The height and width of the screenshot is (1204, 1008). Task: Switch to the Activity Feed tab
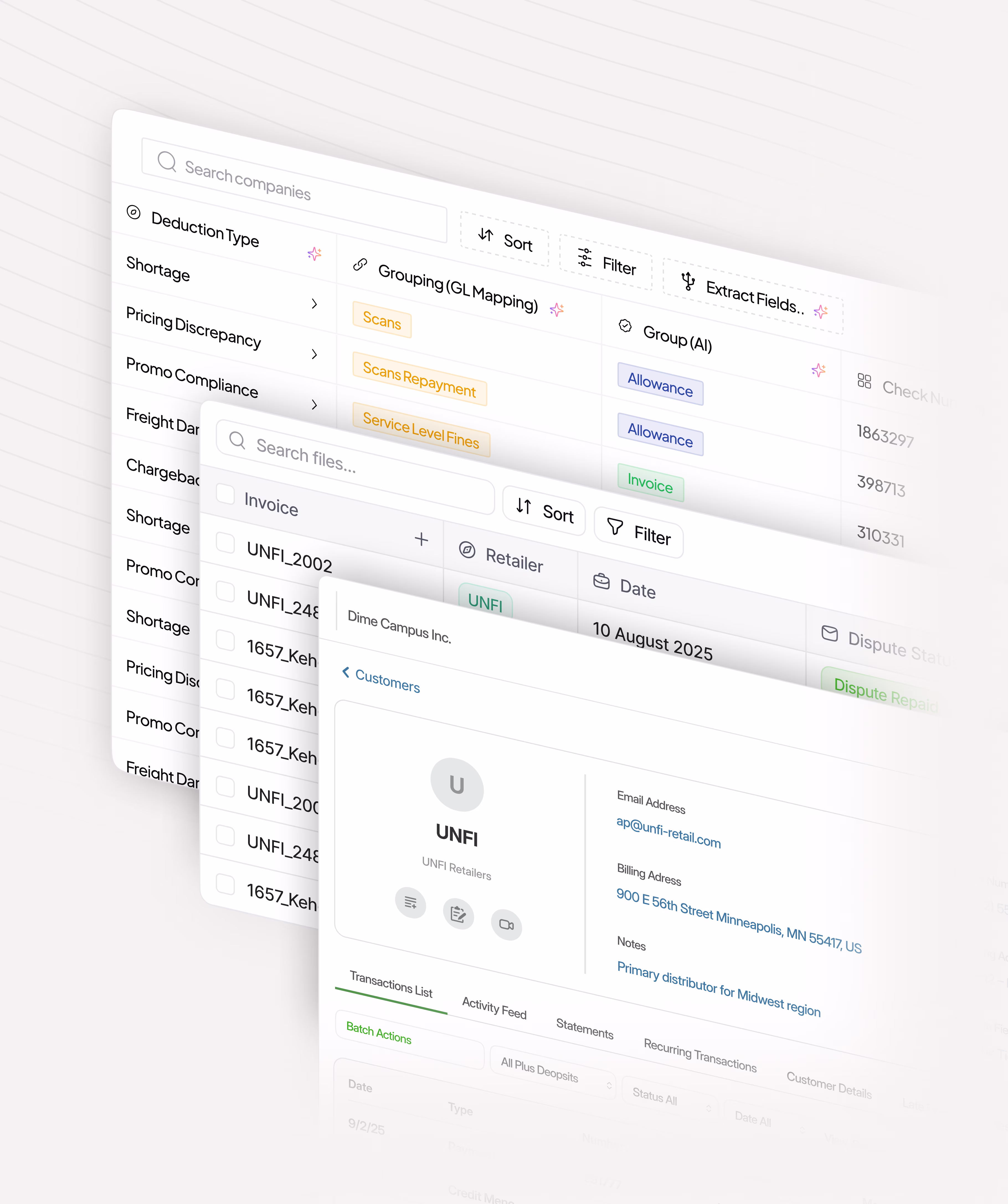pos(494,1008)
